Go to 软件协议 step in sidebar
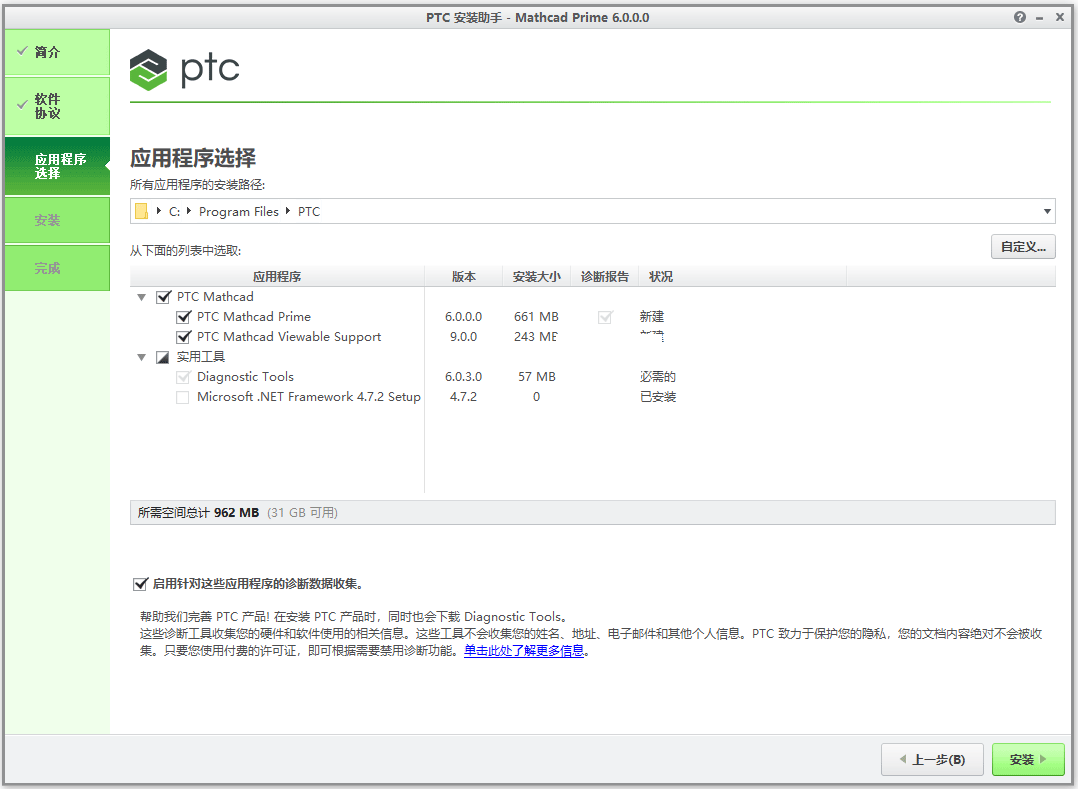Viewport: 1078px width, 789px height. [x=56, y=106]
